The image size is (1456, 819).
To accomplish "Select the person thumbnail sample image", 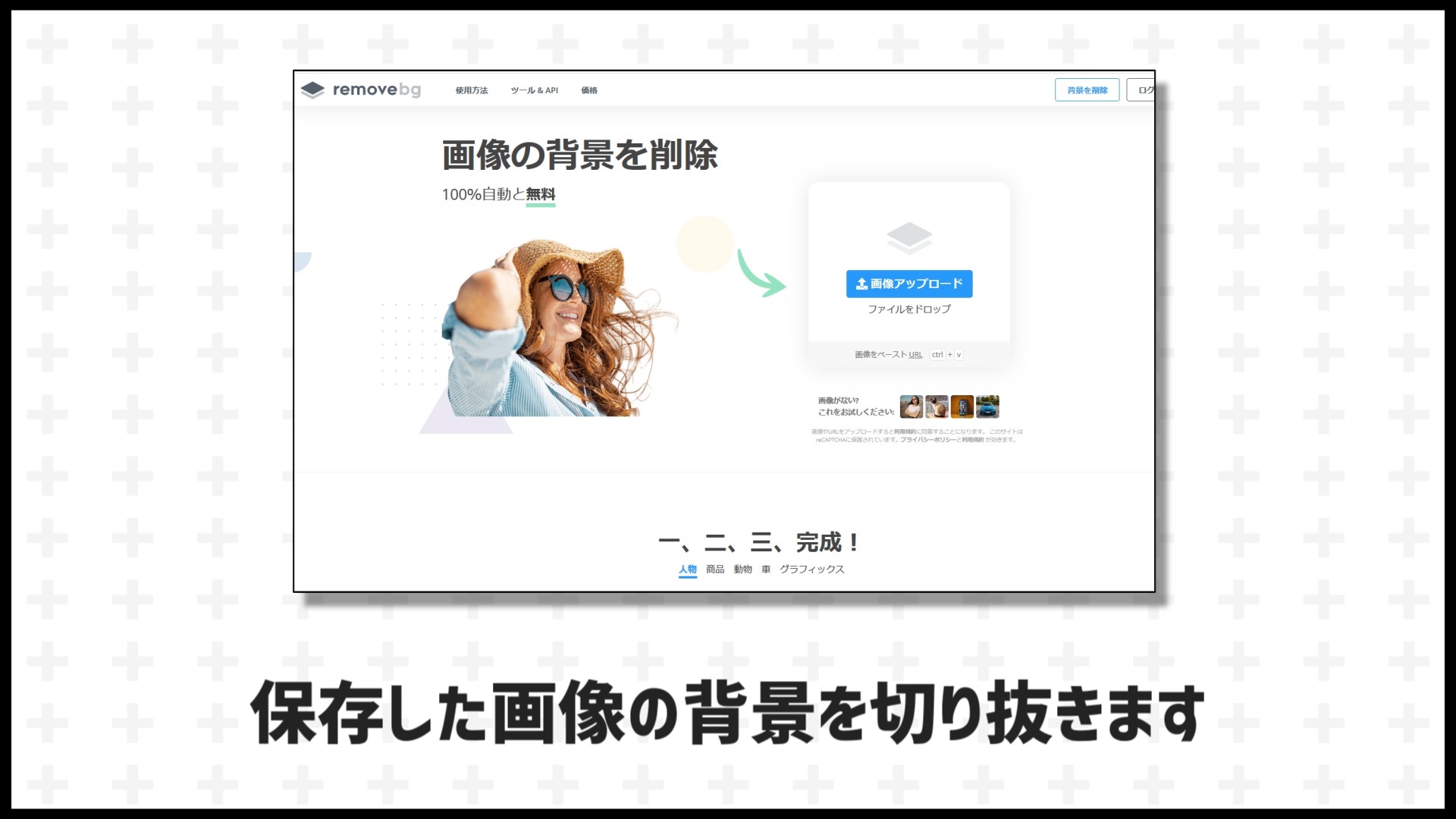I will click(x=909, y=405).
